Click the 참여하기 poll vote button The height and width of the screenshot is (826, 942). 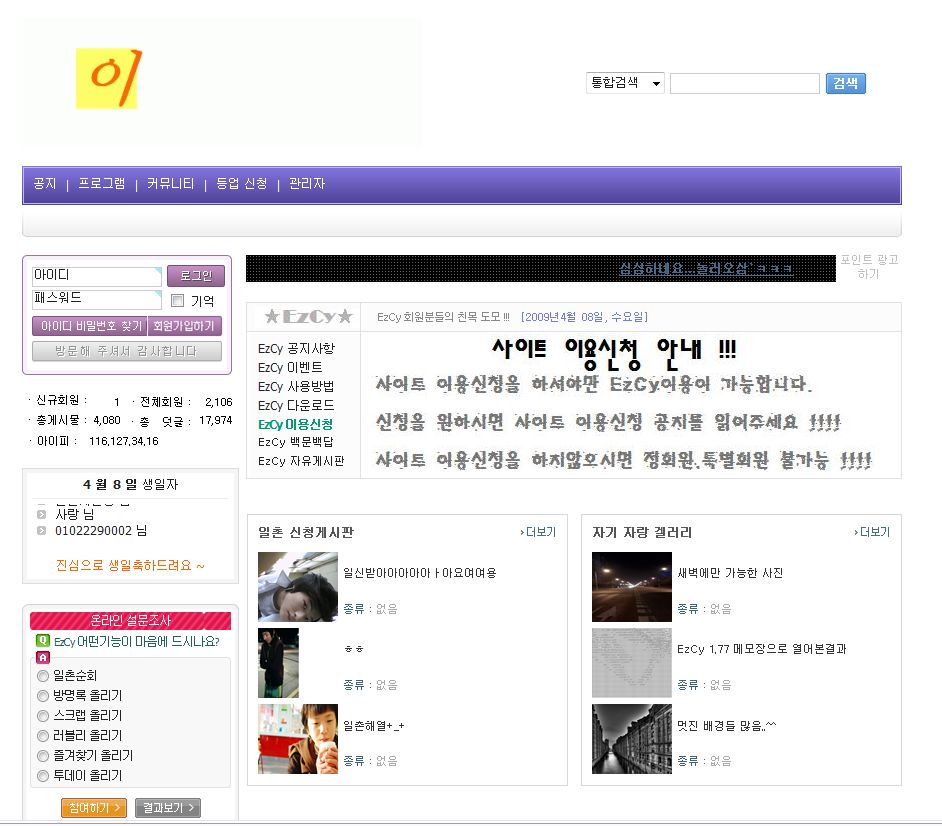pos(94,807)
